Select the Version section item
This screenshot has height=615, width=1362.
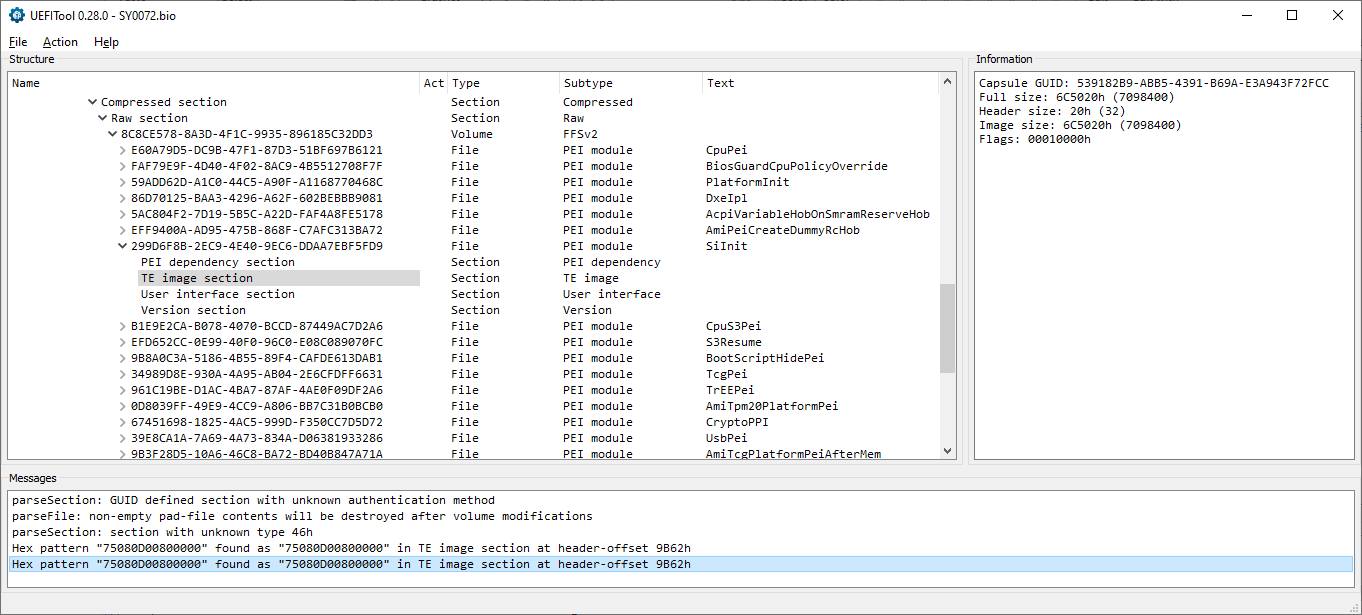(x=192, y=310)
